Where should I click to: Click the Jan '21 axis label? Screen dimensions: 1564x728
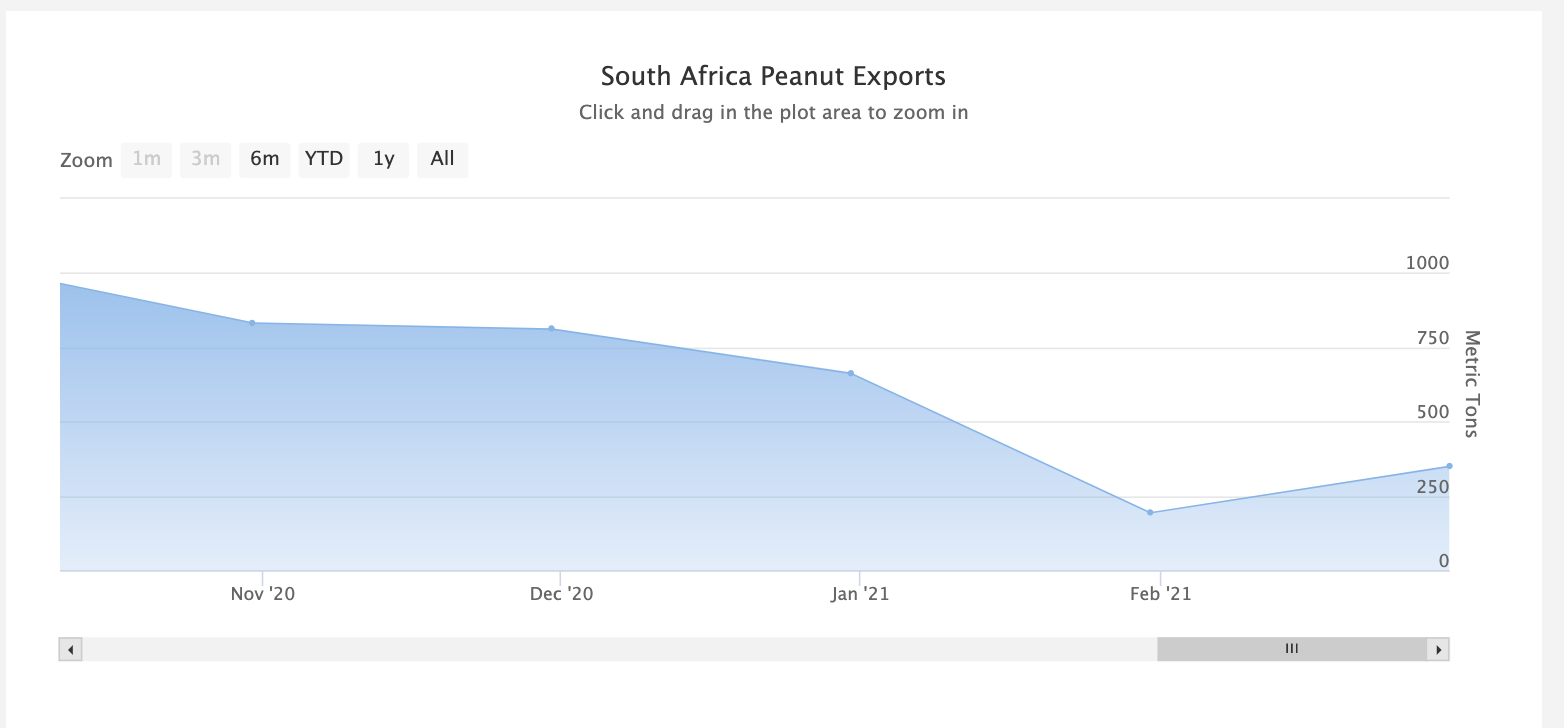[x=860, y=594]
